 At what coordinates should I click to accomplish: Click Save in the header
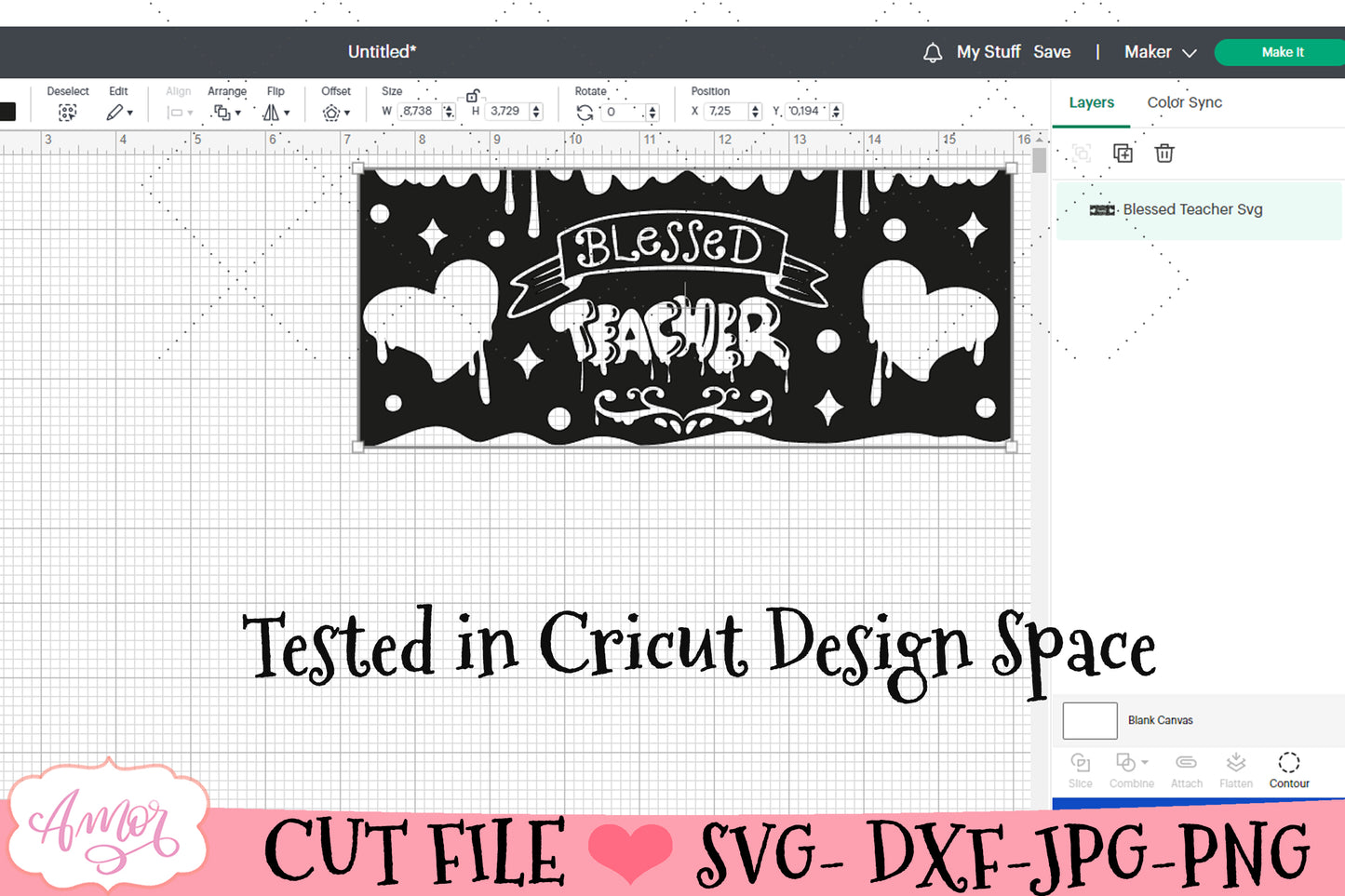pyautogui.click(x=1052, y=52)
